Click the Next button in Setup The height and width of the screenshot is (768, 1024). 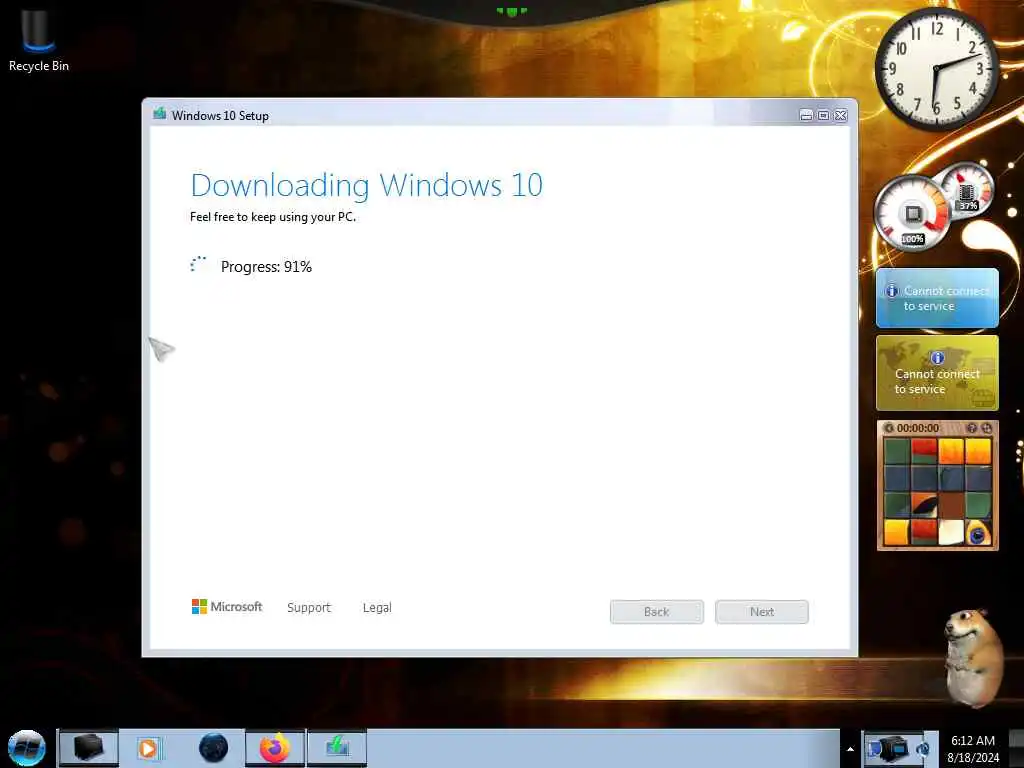(761, 612)
